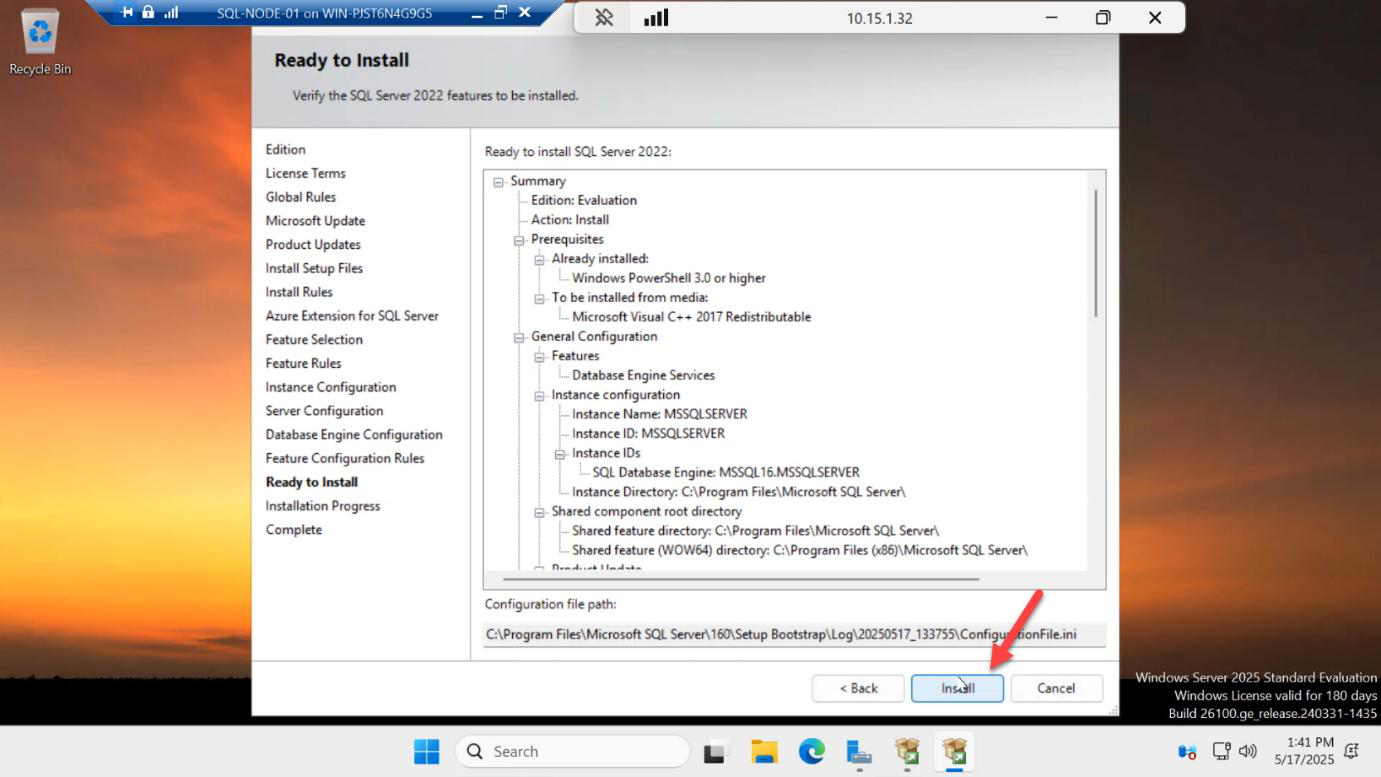Viewport: 1381px width, 777px height.
Task: Select 'Instance ID: MSSQLSERVER' row
Action: point(649,434)
